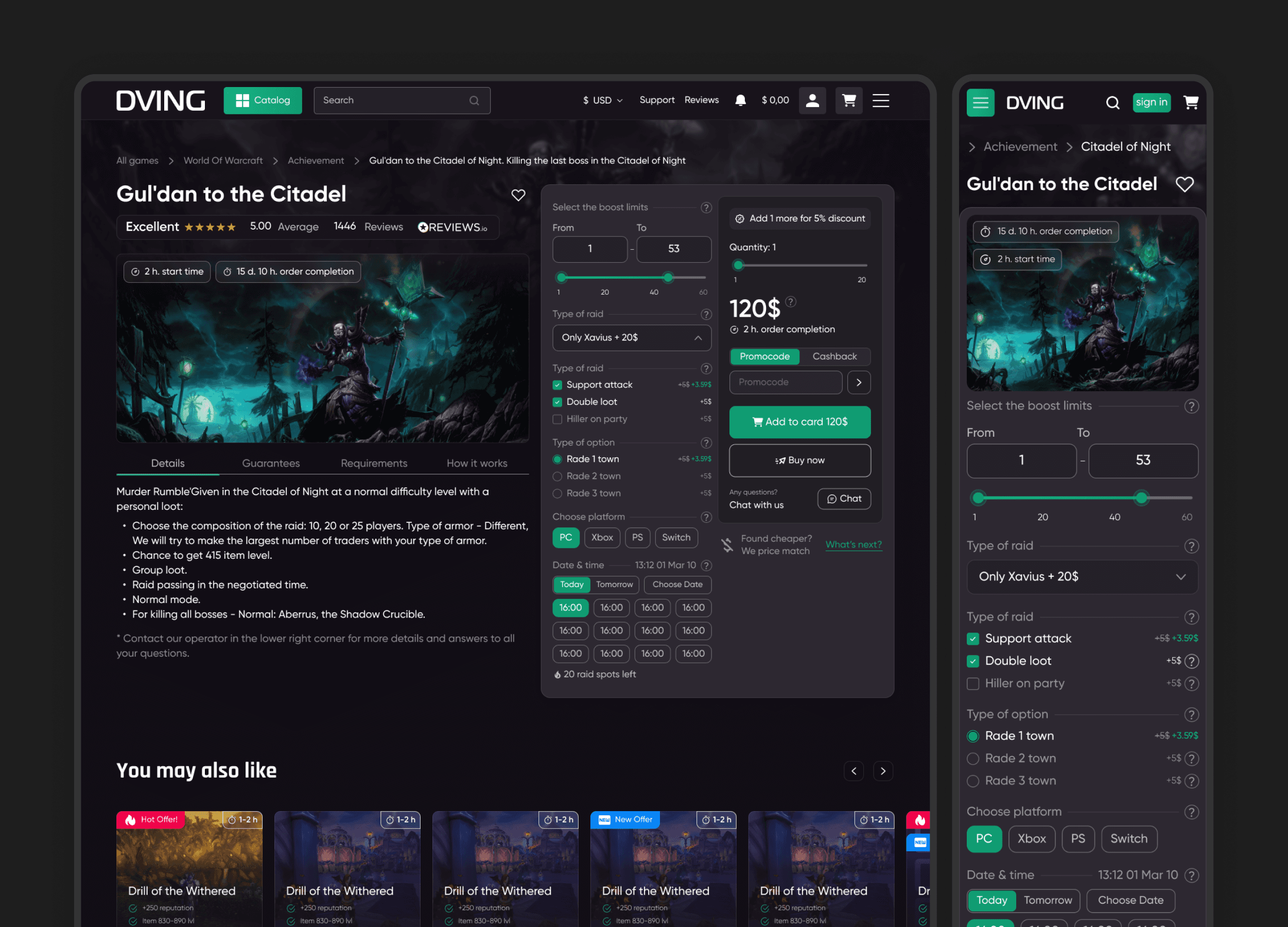Open the notifications bell in desktop header
Screen dimensions: 1288x927
[741, 100]
